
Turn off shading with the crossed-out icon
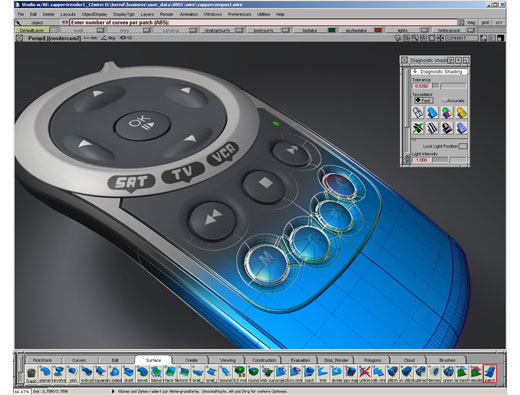(x=418, y=128)
